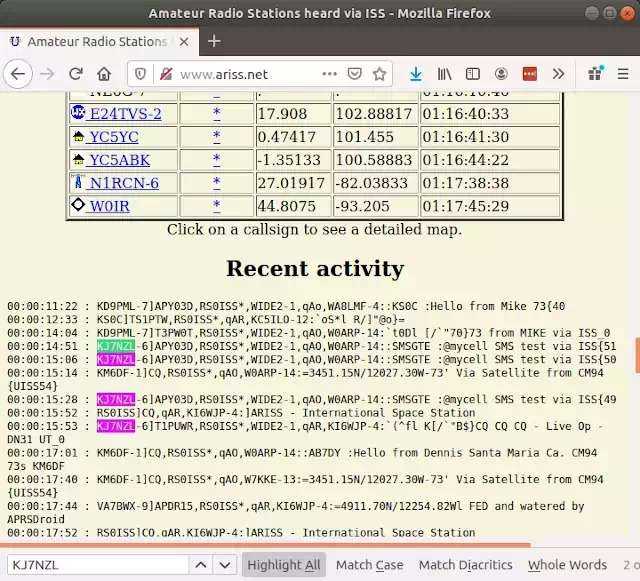
Task: Click the N1RCN-6 callsign link
Action: [123, 183]
